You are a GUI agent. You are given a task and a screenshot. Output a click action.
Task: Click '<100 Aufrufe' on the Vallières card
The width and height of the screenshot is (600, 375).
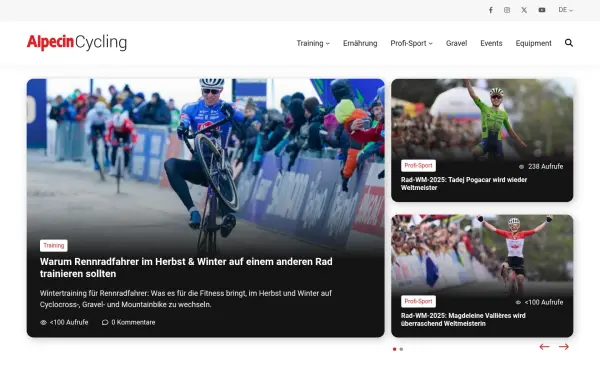tap(544, 303)
